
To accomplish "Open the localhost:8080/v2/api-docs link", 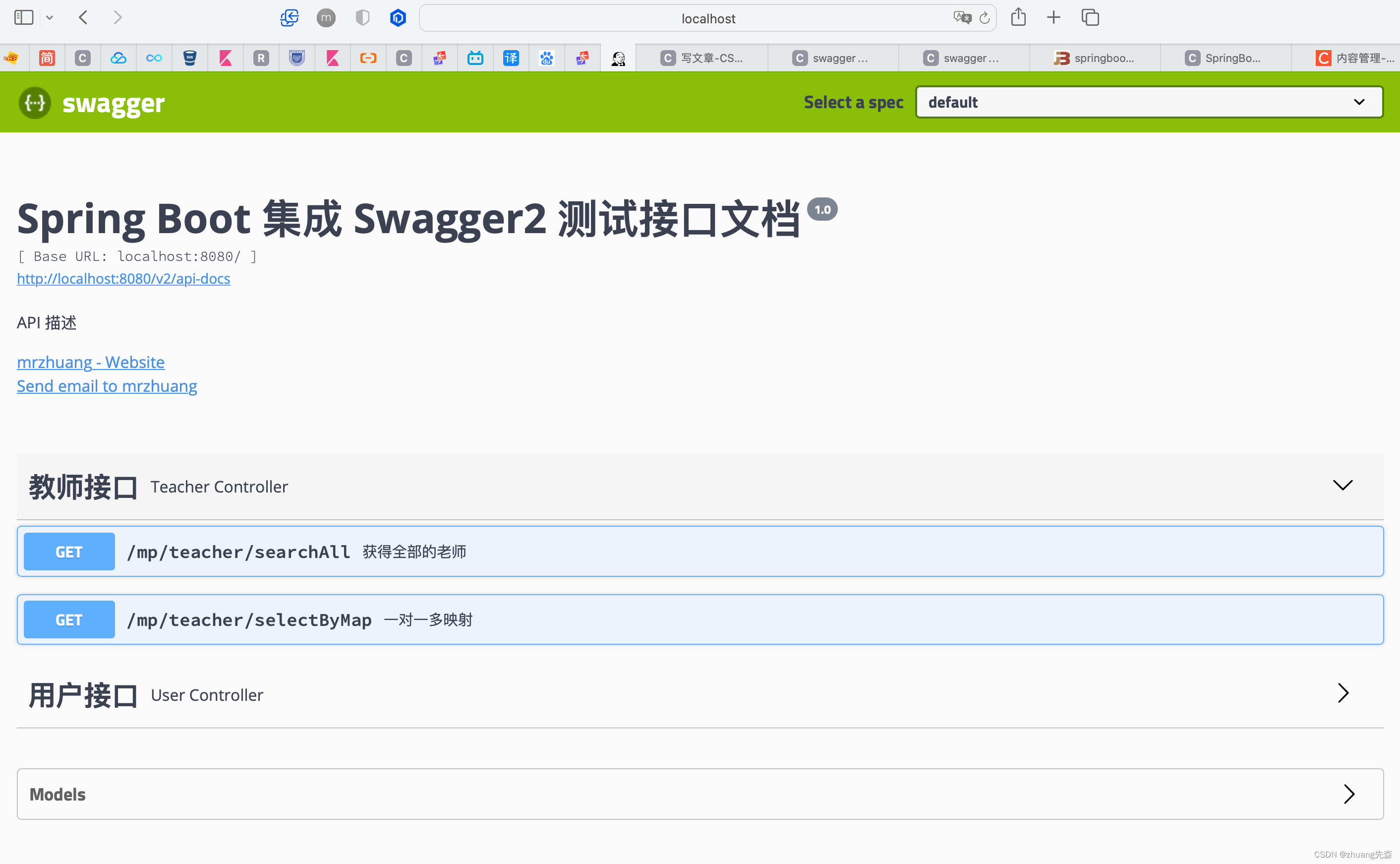I will 123,278.
